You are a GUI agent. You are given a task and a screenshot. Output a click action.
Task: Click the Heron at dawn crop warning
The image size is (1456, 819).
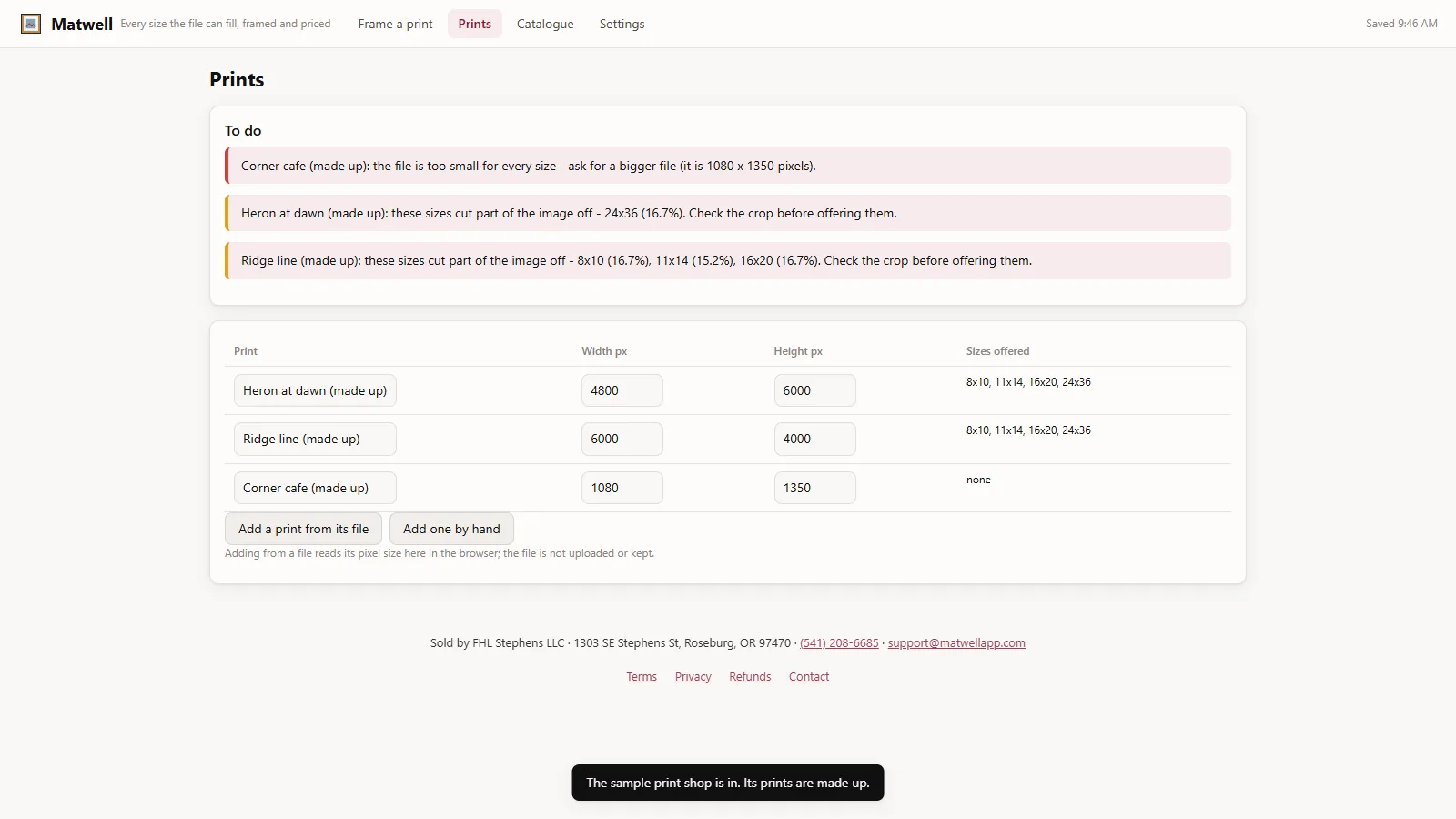[x=728, y=213]
